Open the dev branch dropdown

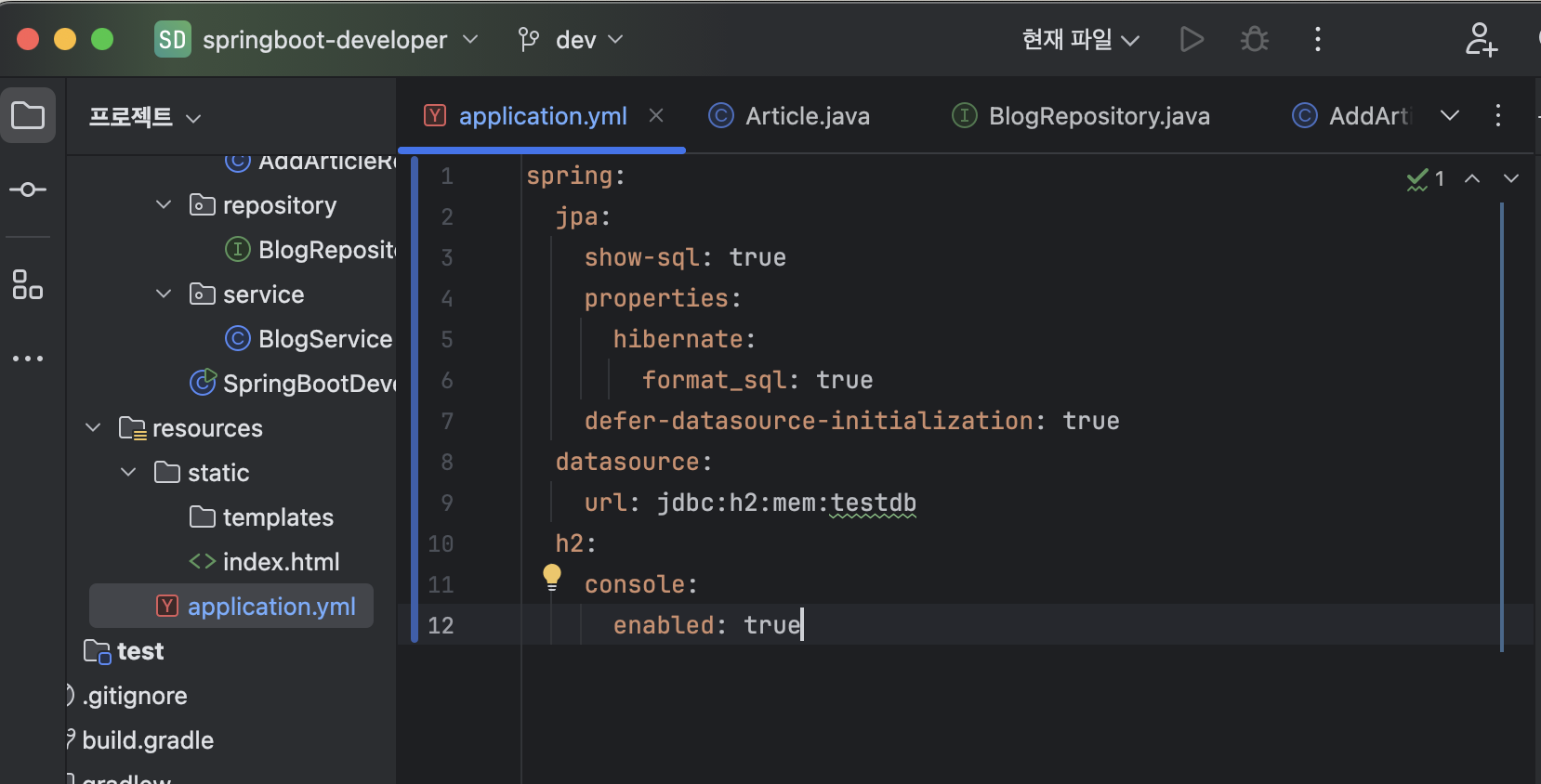pyautogui.click(x=571, y=39)
